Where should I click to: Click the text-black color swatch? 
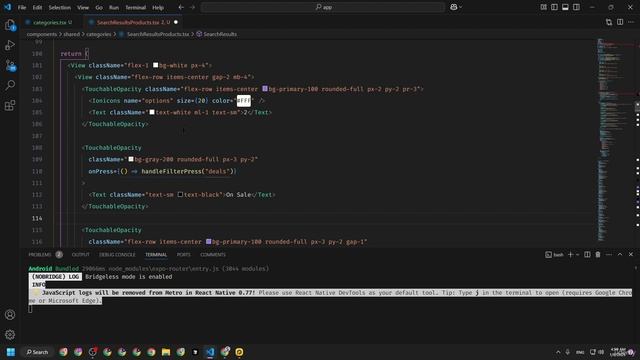[180, 195]
